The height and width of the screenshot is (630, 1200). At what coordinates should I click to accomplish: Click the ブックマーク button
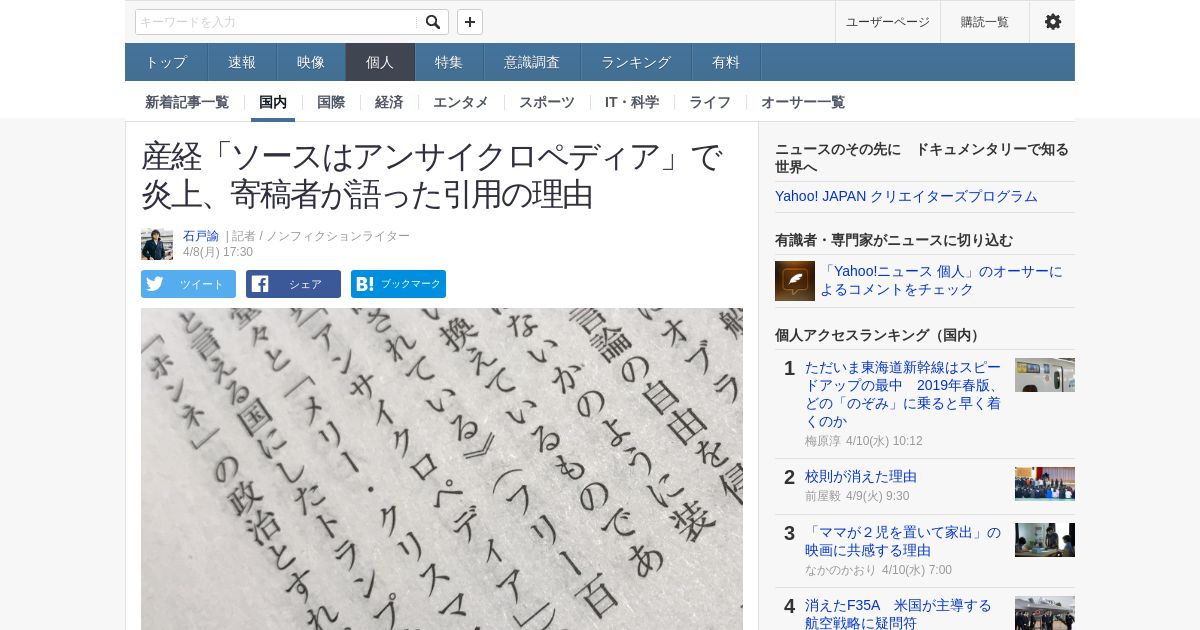coord(398,284)
